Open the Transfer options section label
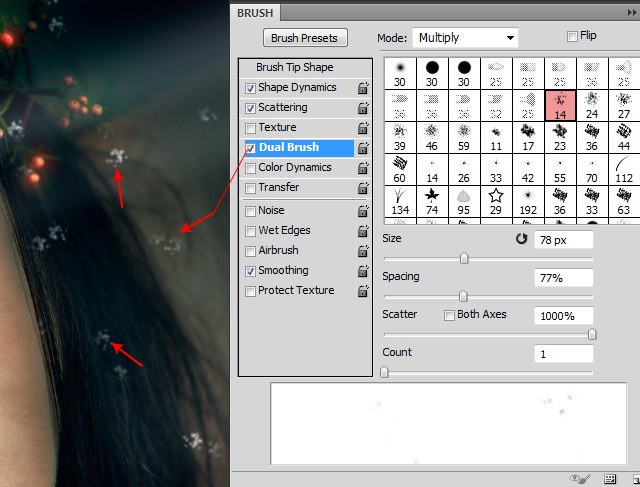 point(279,187)
